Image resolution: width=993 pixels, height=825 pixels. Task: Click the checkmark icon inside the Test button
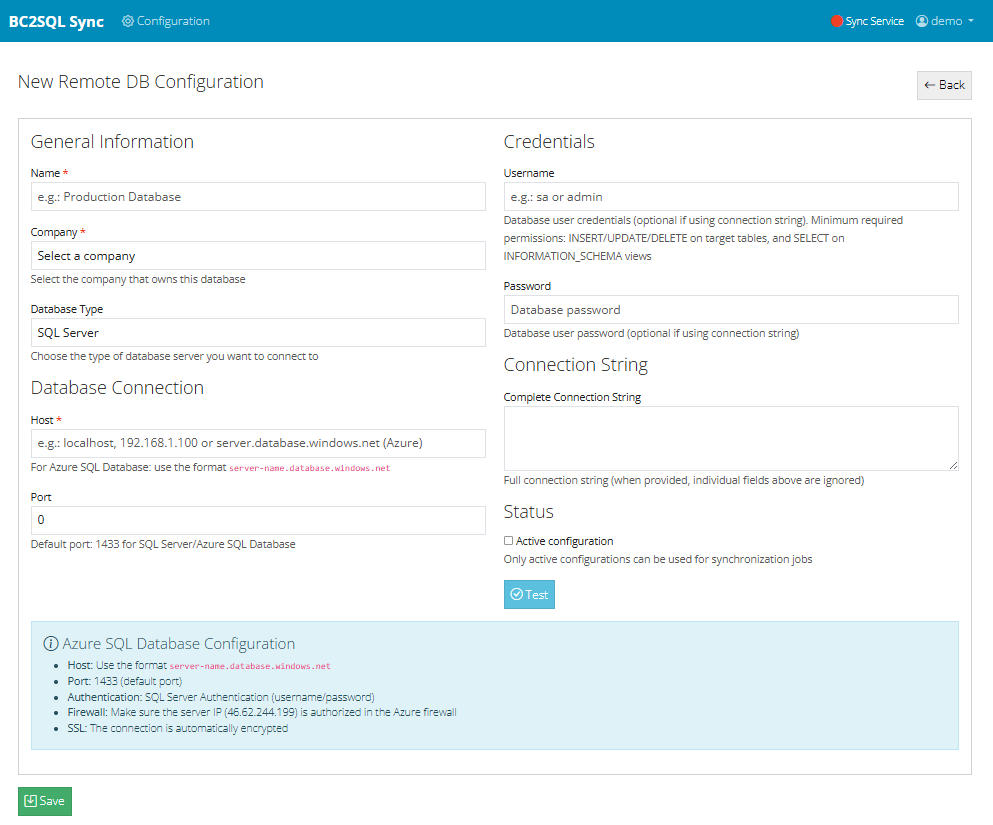516,593
